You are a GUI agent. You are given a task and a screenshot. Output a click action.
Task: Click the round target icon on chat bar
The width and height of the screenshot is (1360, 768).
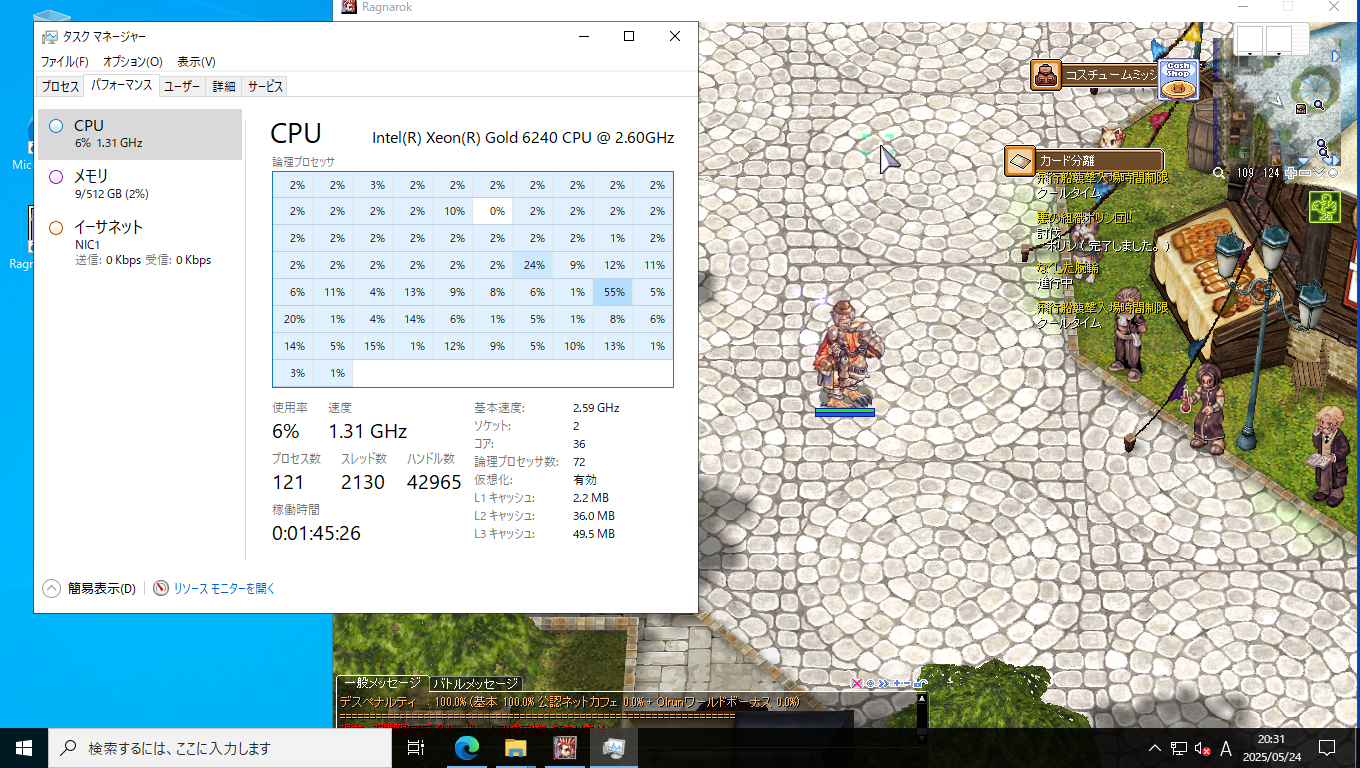tap(870, 683)
